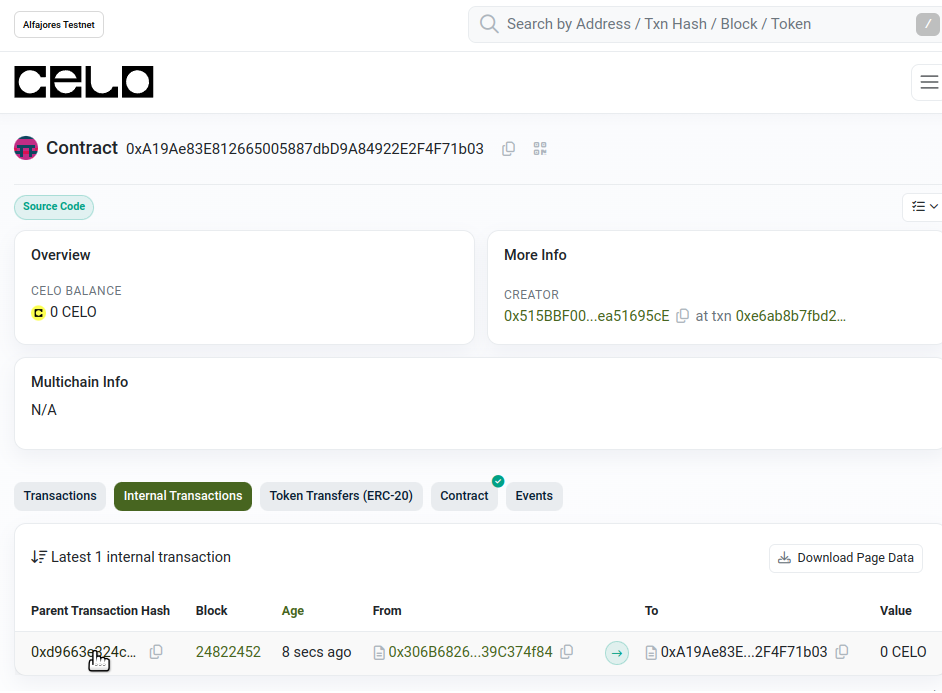The image size is (942, 693).
Task: Click the CELO logo
Action: tap(84, 82)
